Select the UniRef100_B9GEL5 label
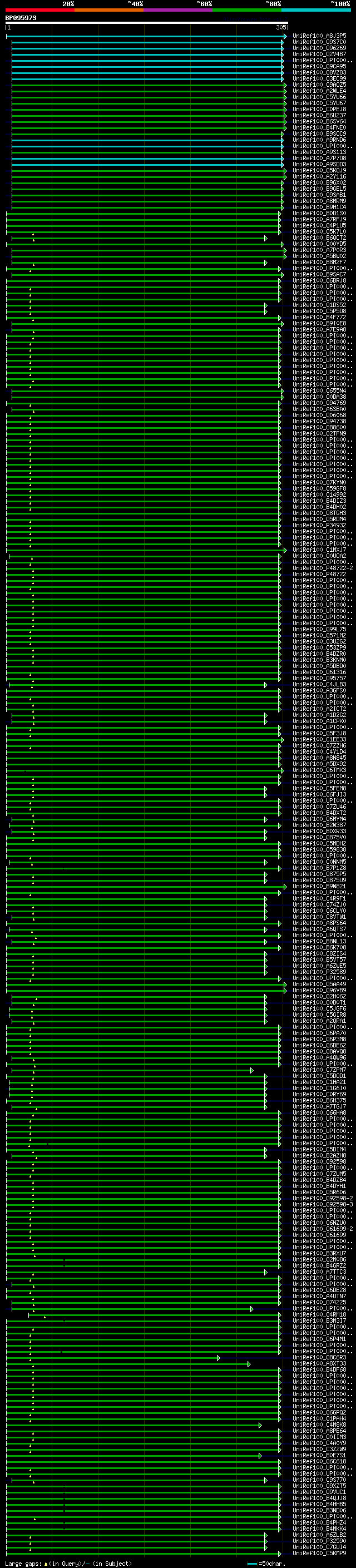The width and height of the screenshot is (356, 1568). pos(319,189)
